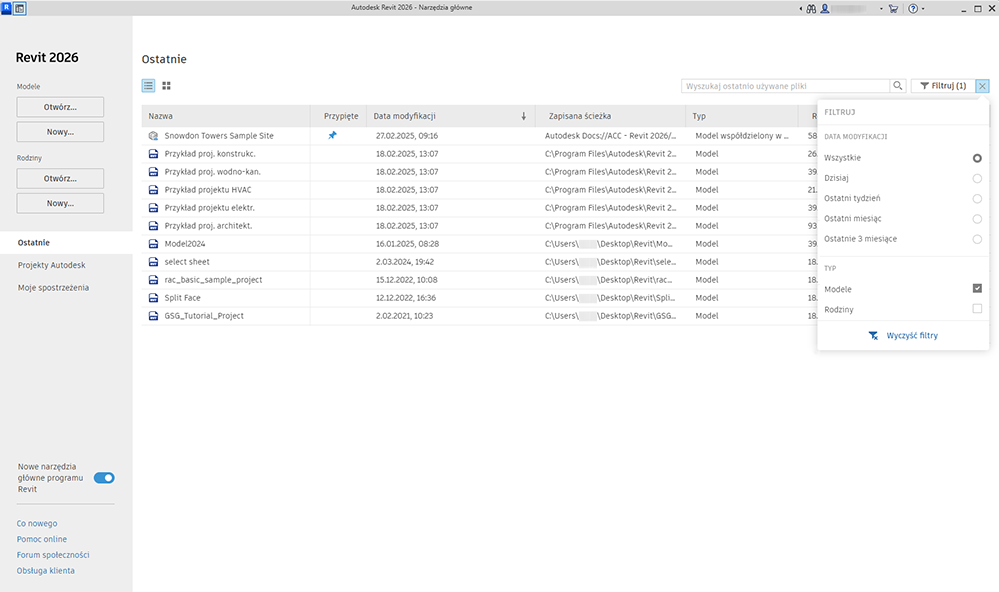The width and height of the screenshot is (999, 592).
Task: Click file icon of Przykład proj. architekt.
Action: [153, 226]
